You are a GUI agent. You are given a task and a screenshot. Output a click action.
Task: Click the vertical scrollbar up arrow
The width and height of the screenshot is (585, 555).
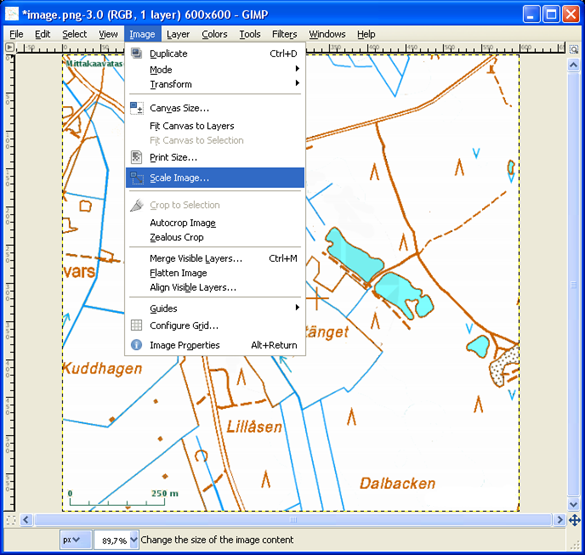tap(574, 65)
